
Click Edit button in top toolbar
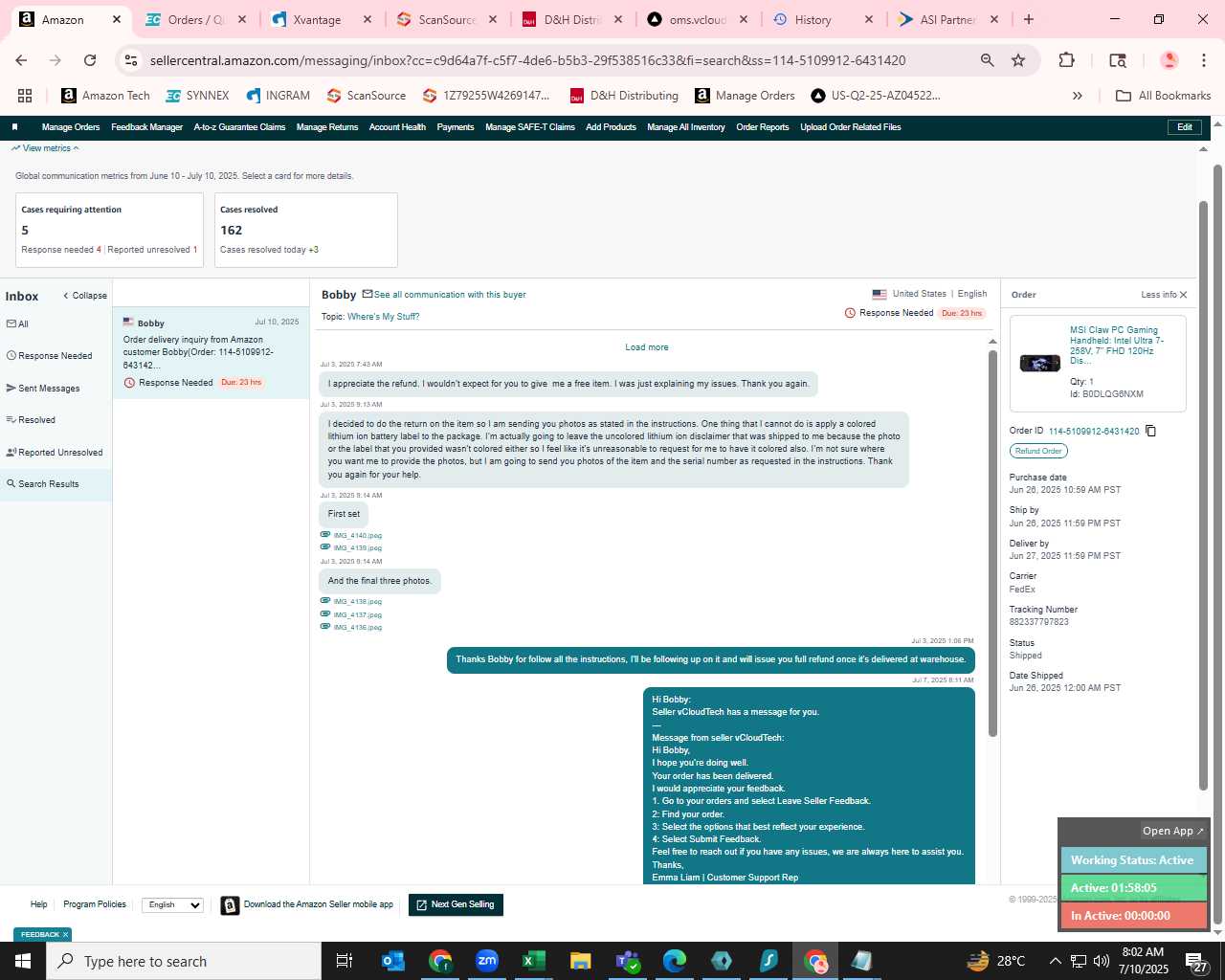[1185, 127]
